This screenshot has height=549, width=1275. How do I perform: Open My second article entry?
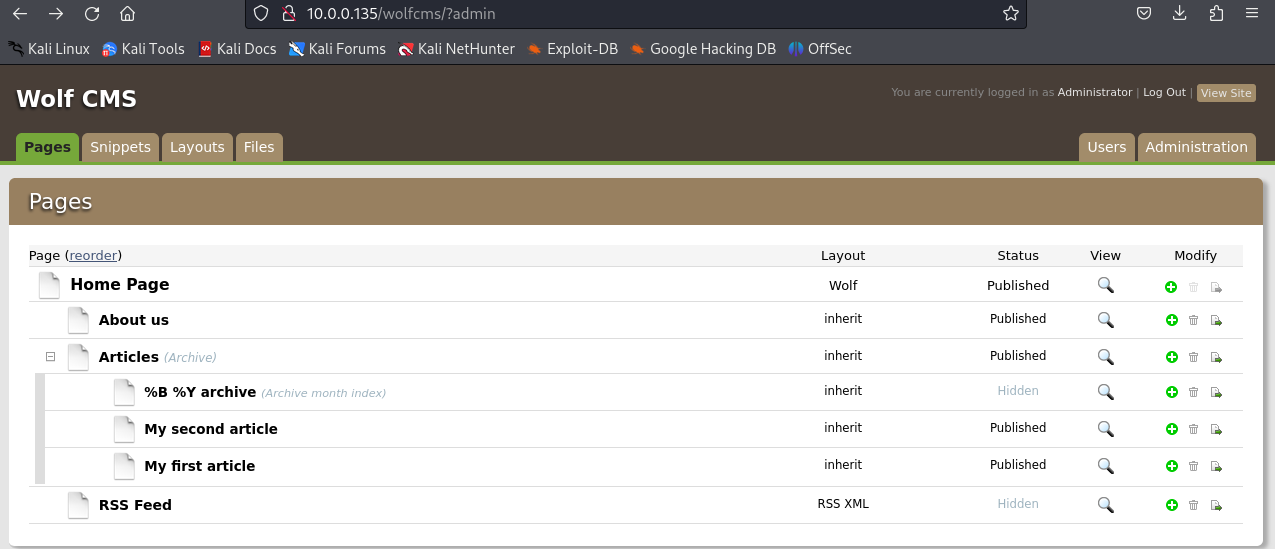click(x=211, y=429)
